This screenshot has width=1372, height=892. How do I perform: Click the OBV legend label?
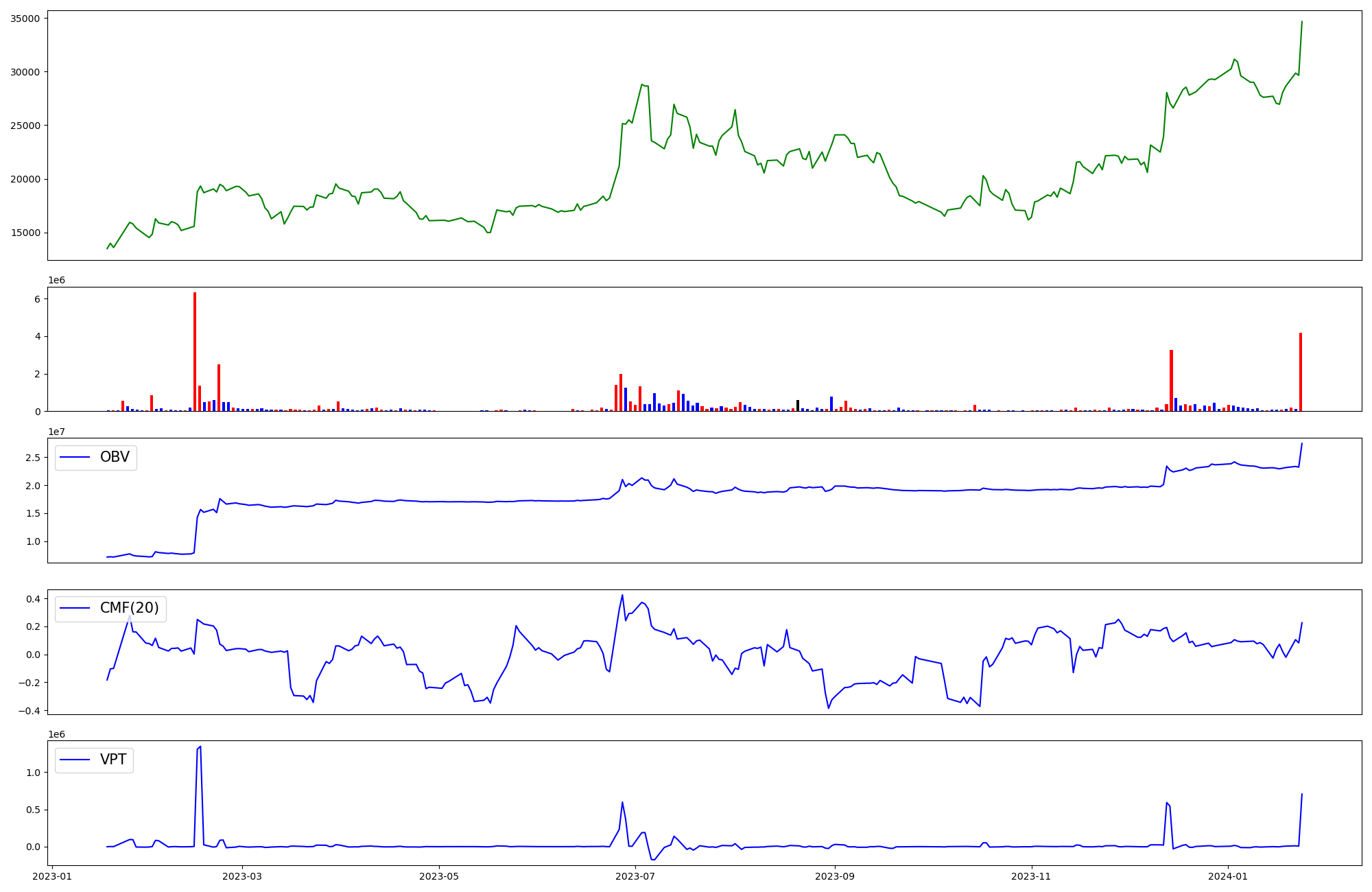pyautogui.click(x=115, y=458)
